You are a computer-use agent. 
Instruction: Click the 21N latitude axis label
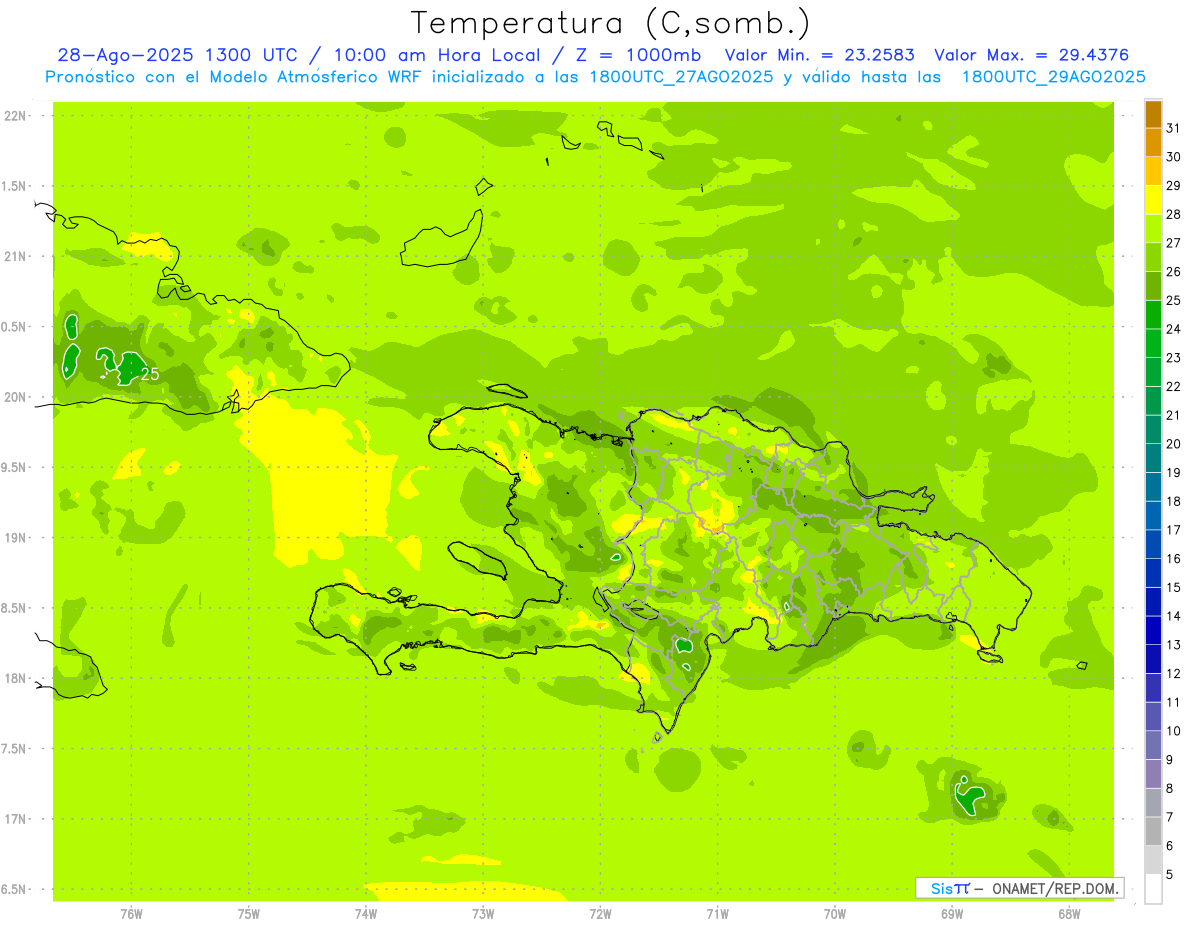coord(17,257)
